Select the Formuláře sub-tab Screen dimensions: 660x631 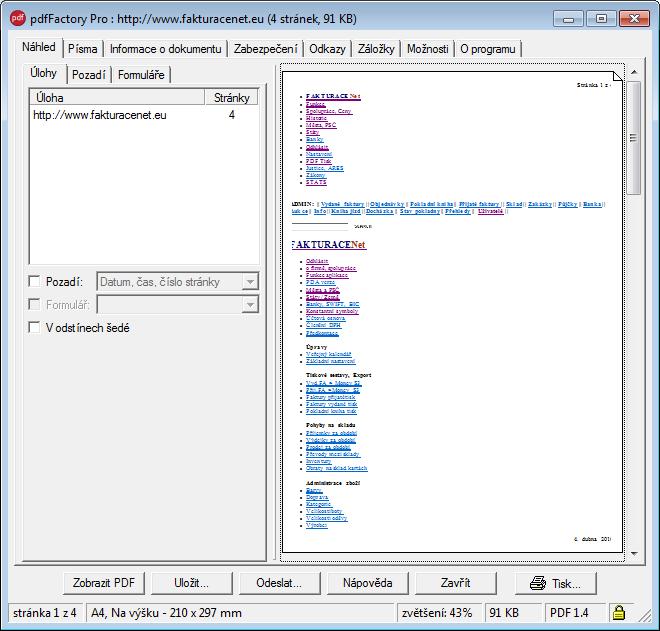[x=141, y=75]
